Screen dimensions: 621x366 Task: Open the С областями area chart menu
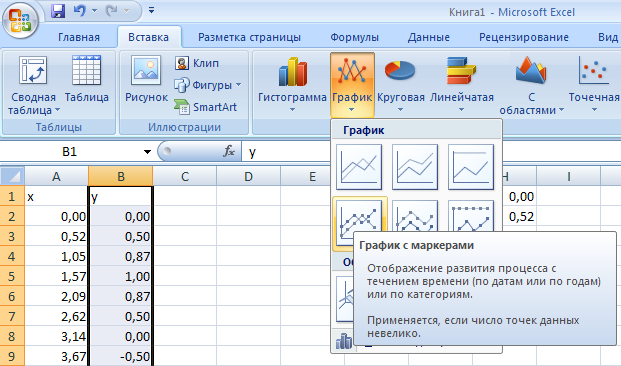(531, 85)
